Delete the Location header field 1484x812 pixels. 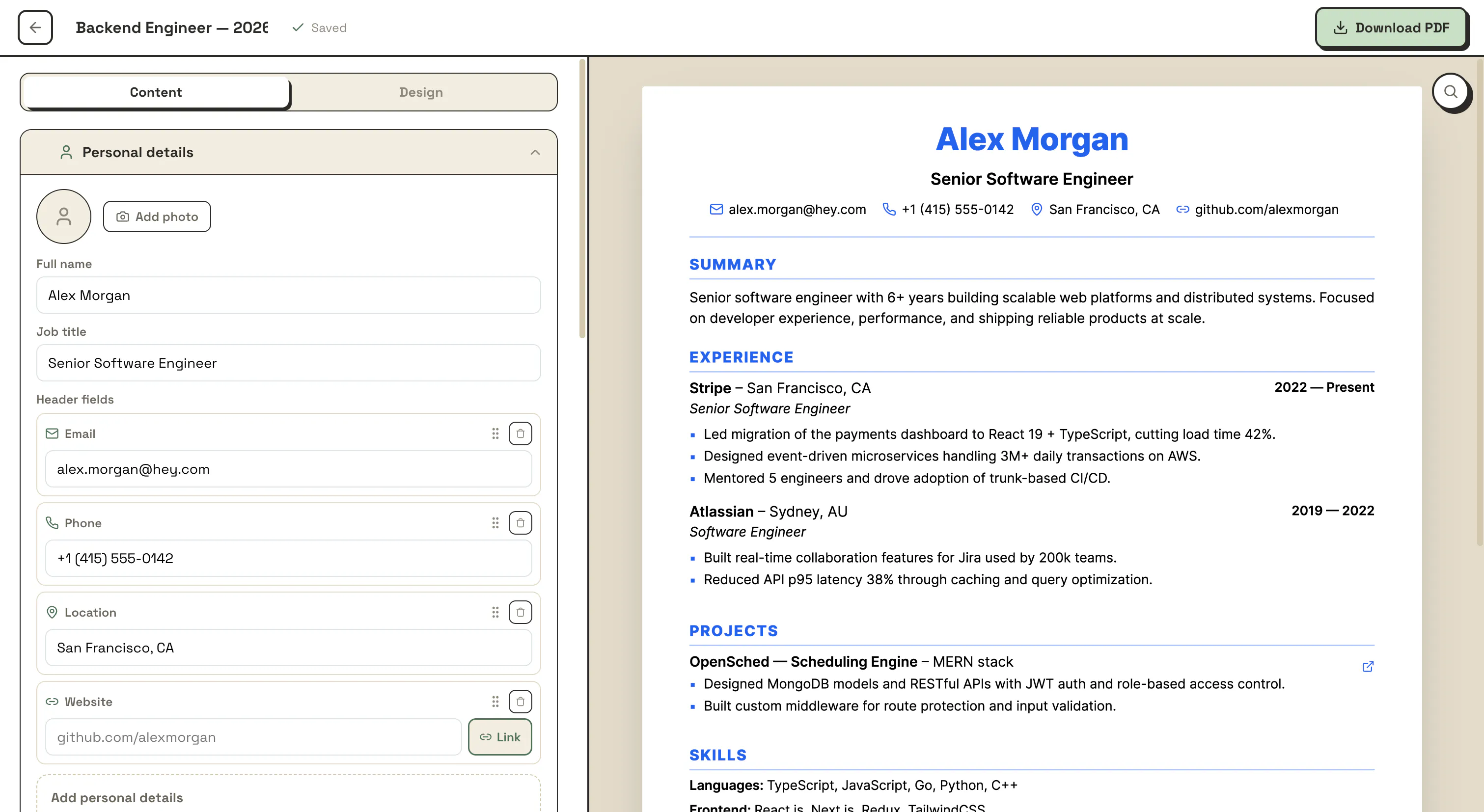tap(520, 612)
